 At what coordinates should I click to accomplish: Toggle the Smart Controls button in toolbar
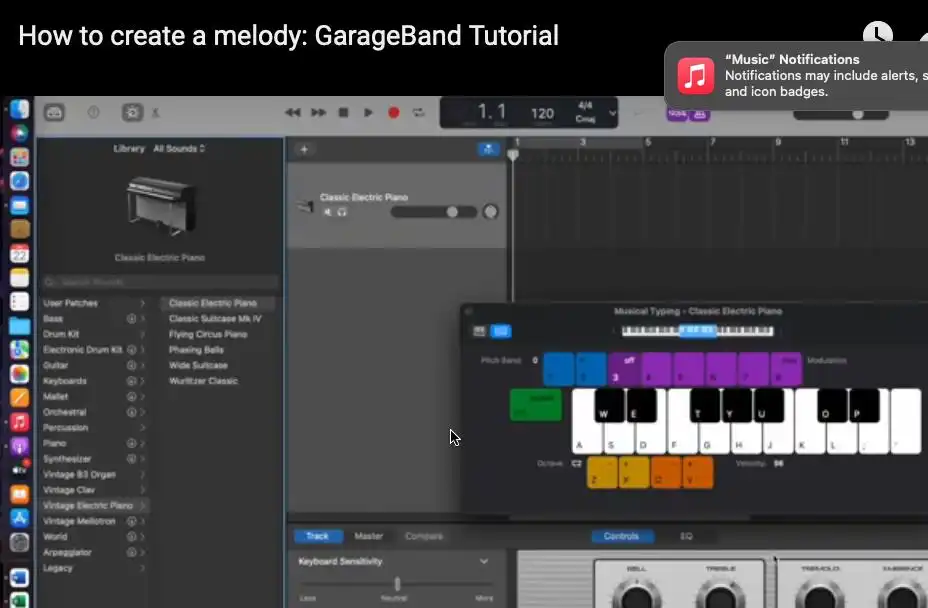coord(132,112)
